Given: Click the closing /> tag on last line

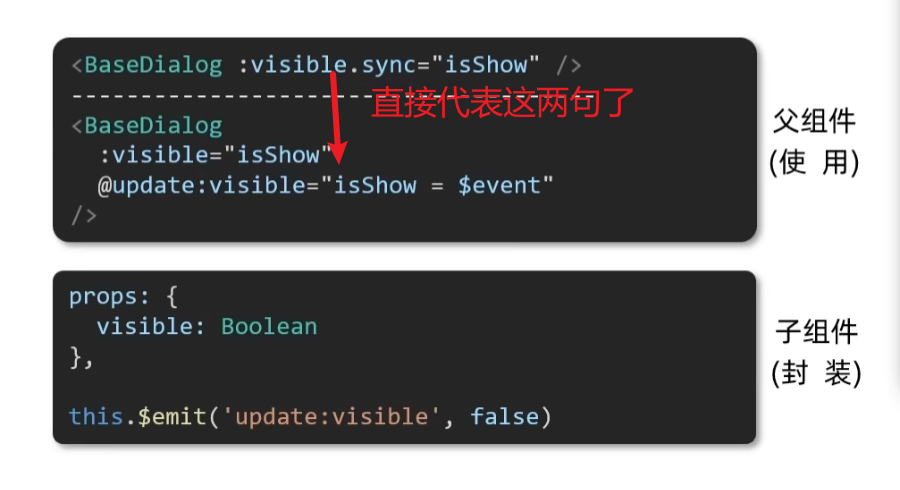Looking at the screenshot, I should (x=84, y=216).
